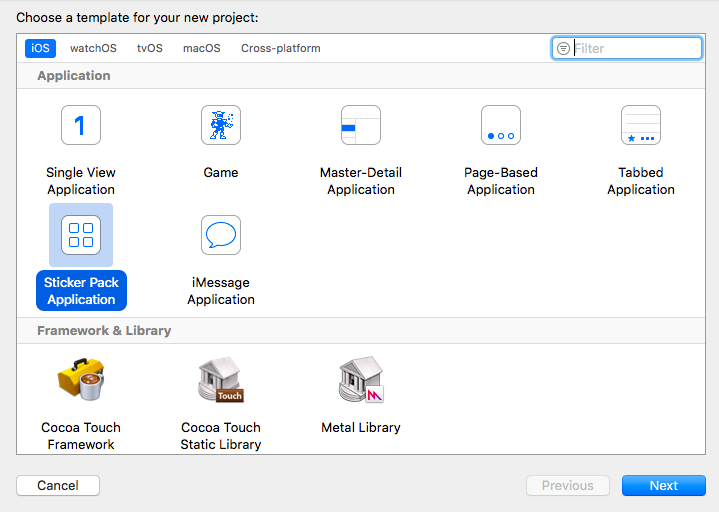Open the filter options icon in search field
Image resolution: width=719 pixels, height=512 pixels.
(x=563, y=48)
